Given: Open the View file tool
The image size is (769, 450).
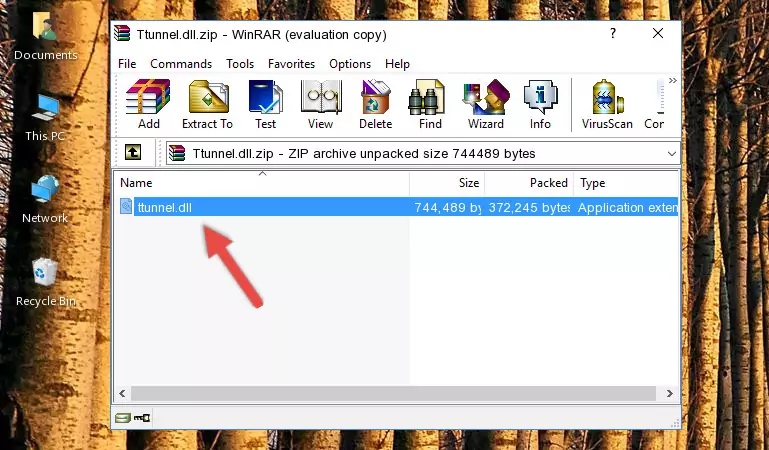Looking at the screenshot, I should click(x=321, y=104).
